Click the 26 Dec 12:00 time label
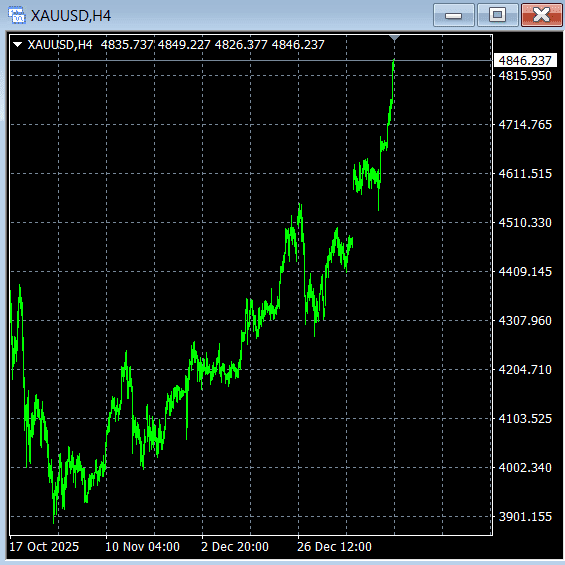 click(334, 547)
